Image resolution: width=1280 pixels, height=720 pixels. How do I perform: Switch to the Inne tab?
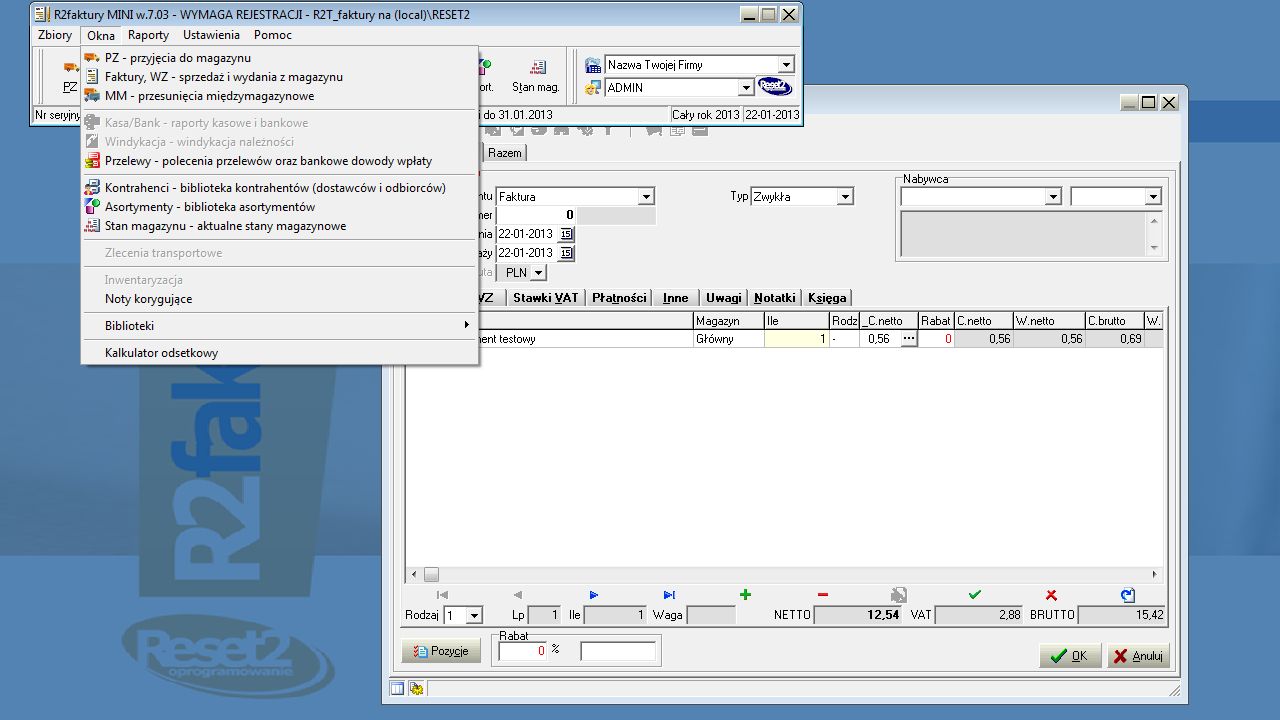(x=676, y=298)
